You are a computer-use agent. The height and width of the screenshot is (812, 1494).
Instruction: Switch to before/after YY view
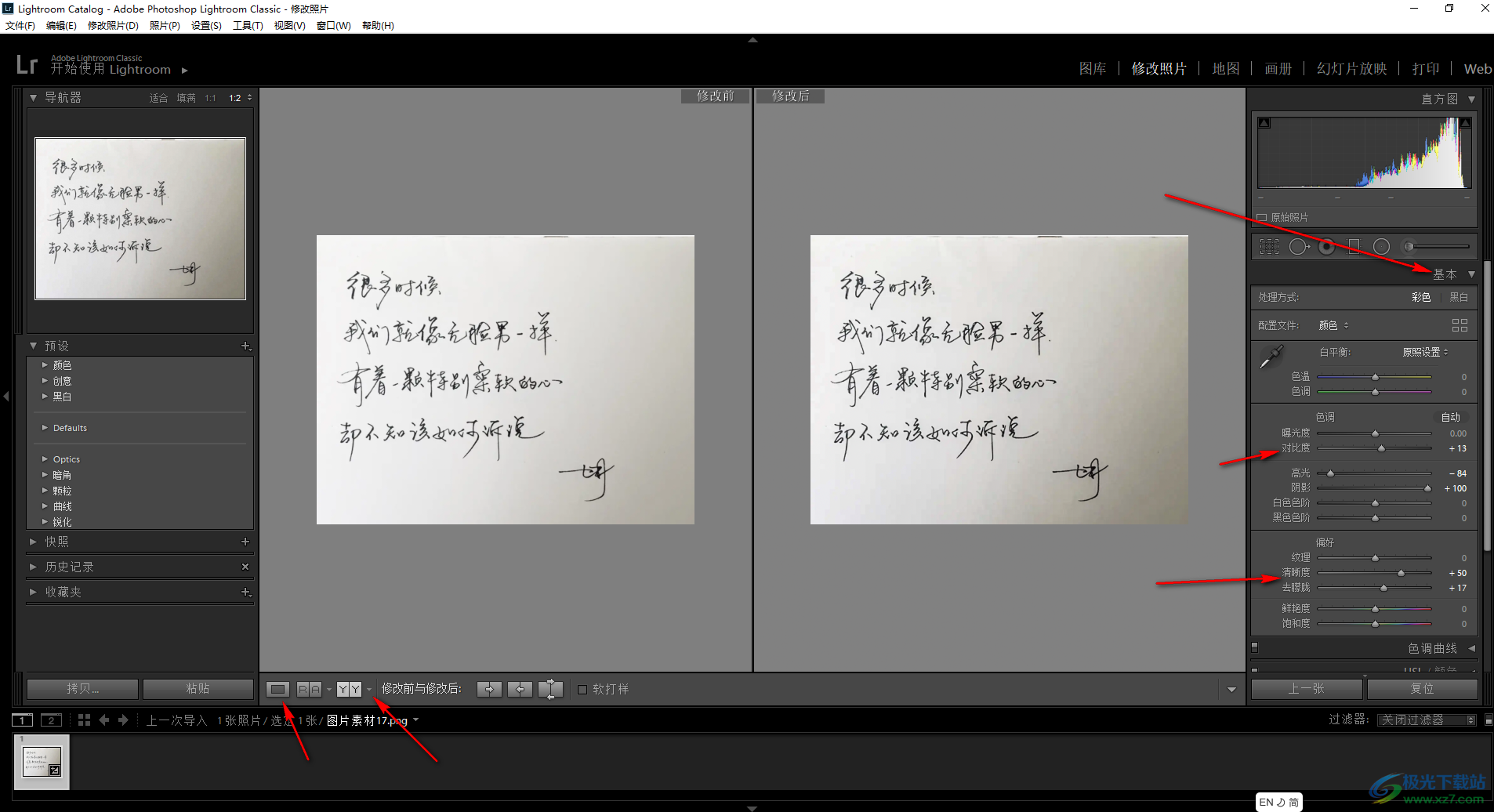349,689
